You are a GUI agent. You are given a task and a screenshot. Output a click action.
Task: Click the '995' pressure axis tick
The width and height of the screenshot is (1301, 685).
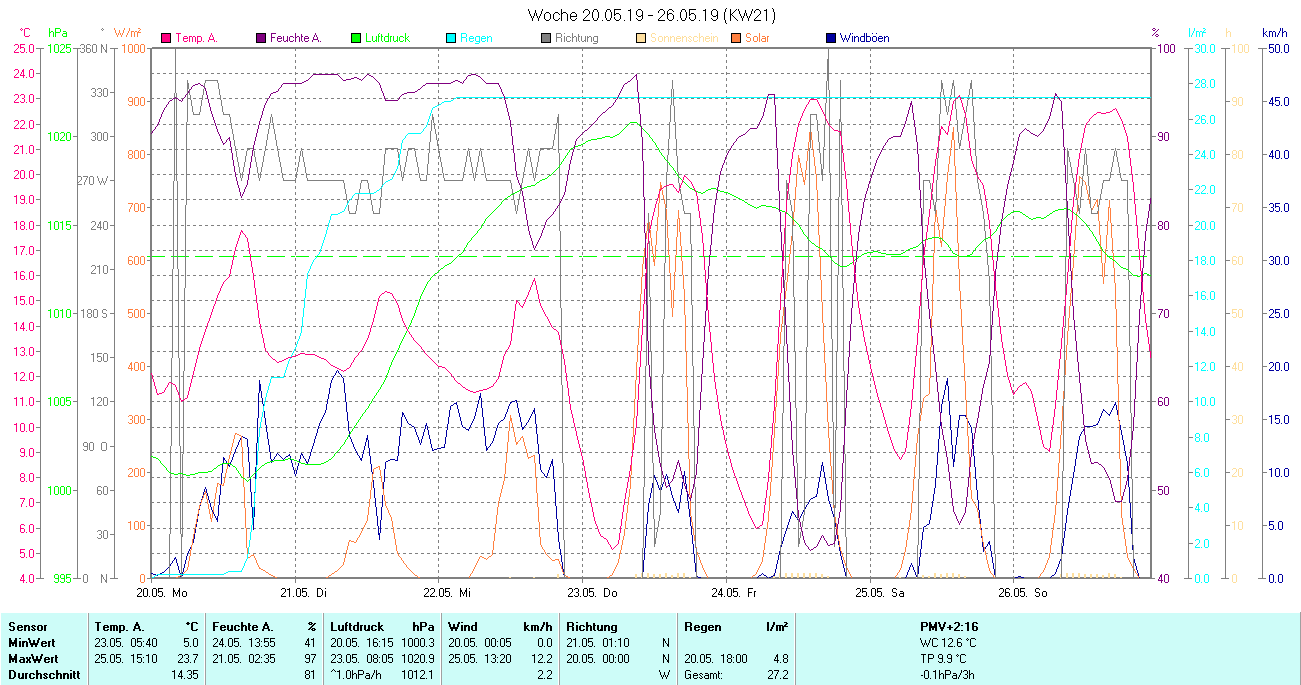(63, 579)
